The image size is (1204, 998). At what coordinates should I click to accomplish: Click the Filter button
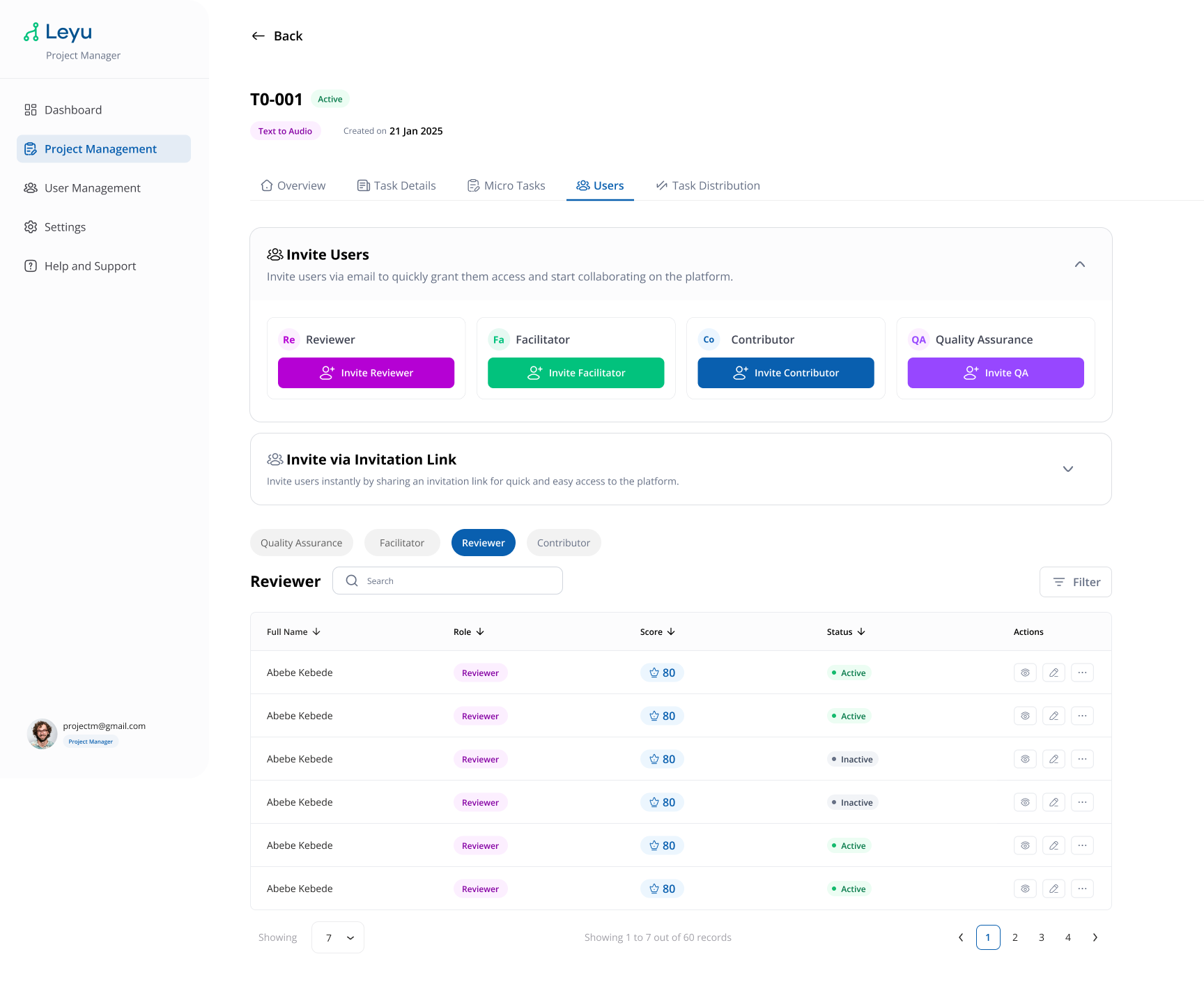pos(1075,582)
